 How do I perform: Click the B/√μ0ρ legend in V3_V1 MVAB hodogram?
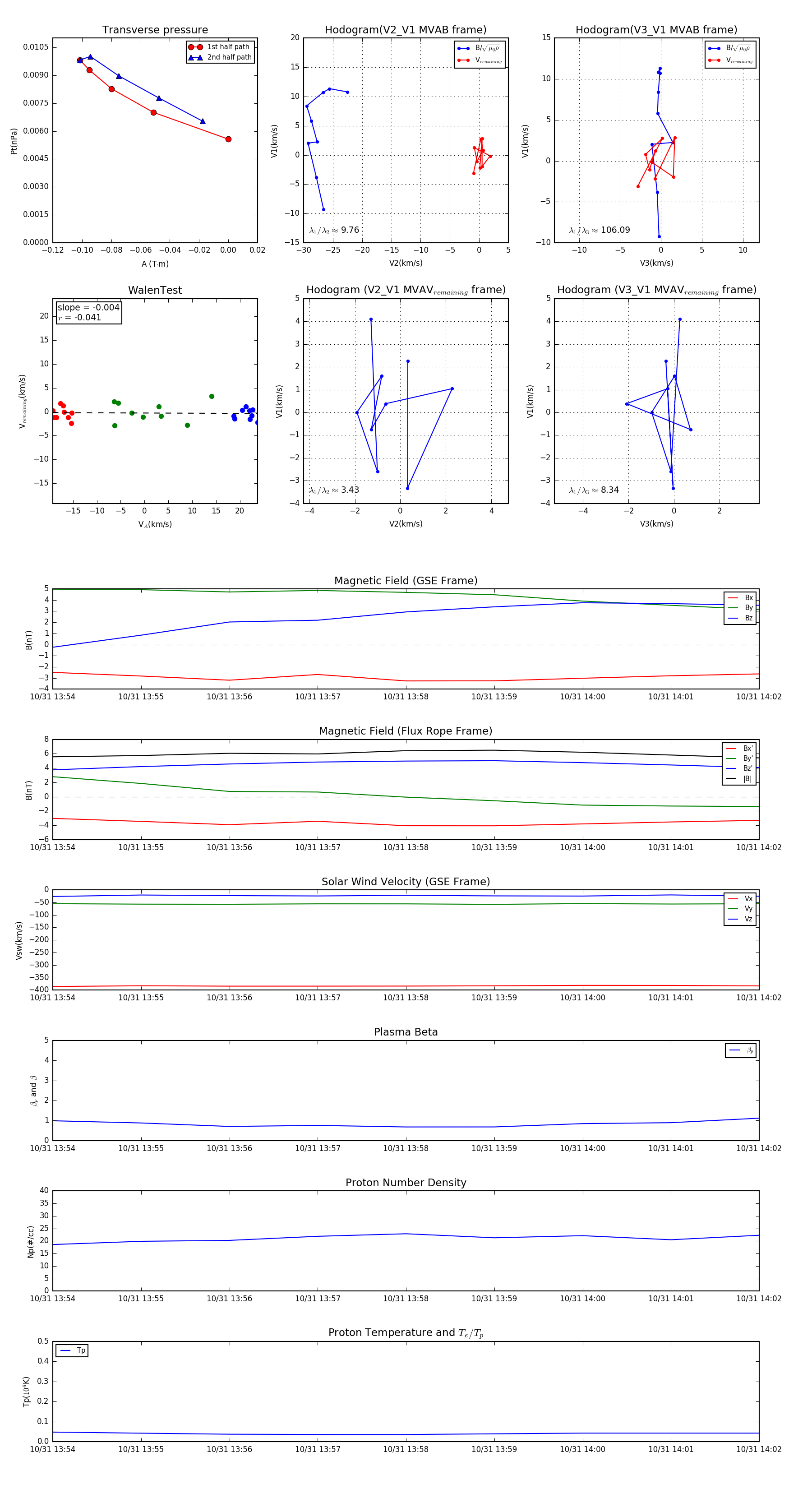tap(730, 48)
